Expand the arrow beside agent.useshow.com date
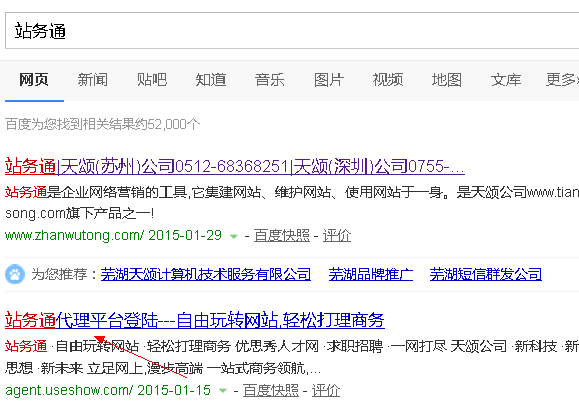The height and width of the screenshot is (418, 579). [x=223, y=391]
